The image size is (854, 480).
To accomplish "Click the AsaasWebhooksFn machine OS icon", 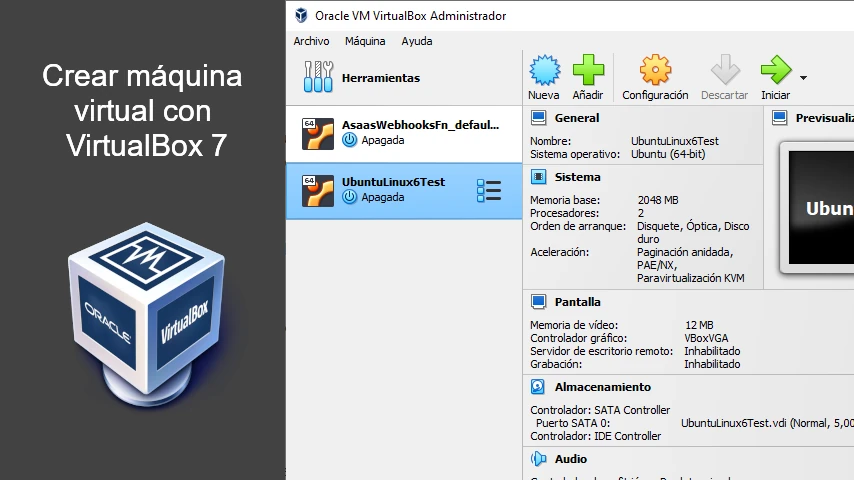I will [x=318, y=133].
